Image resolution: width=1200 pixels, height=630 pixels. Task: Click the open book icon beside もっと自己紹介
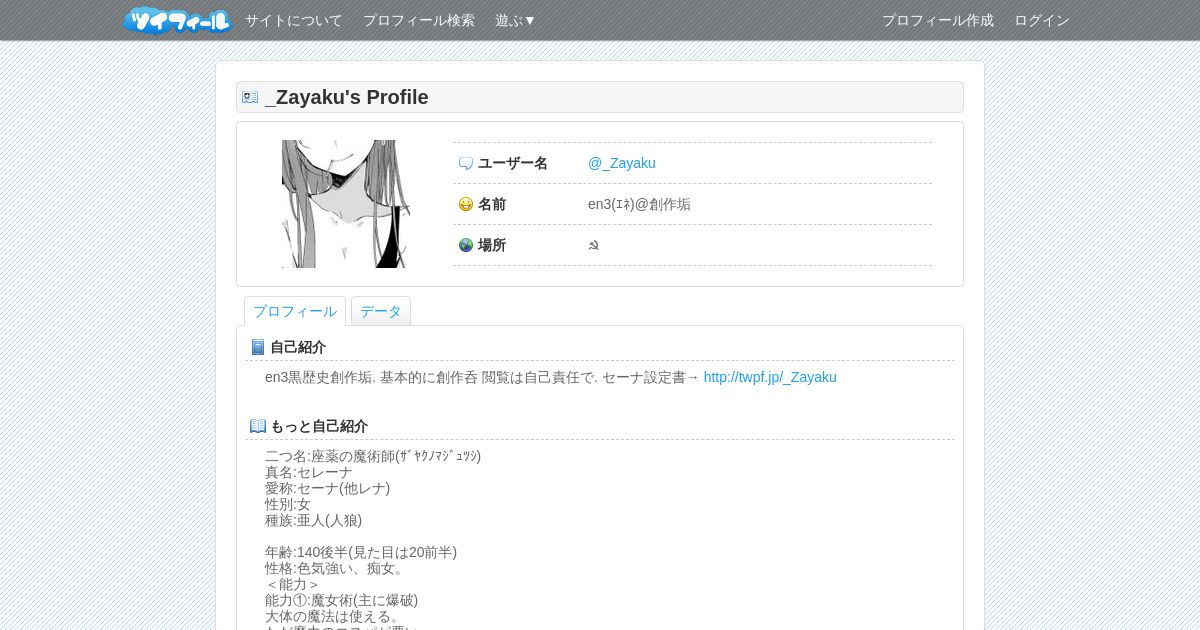click(258, 426)
